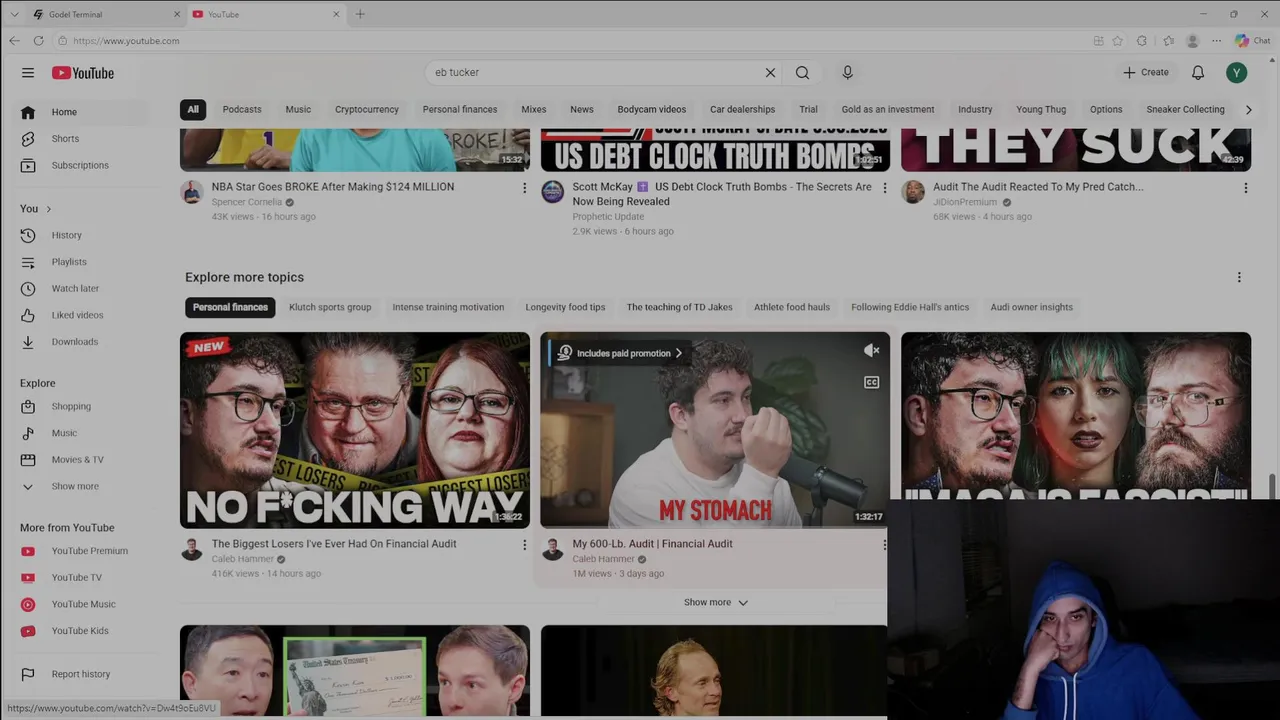The height and width of the screenshot is (720, 1280).
Task: Open My 600-Lb. Audit video title
Action: (x=652, y=544)
